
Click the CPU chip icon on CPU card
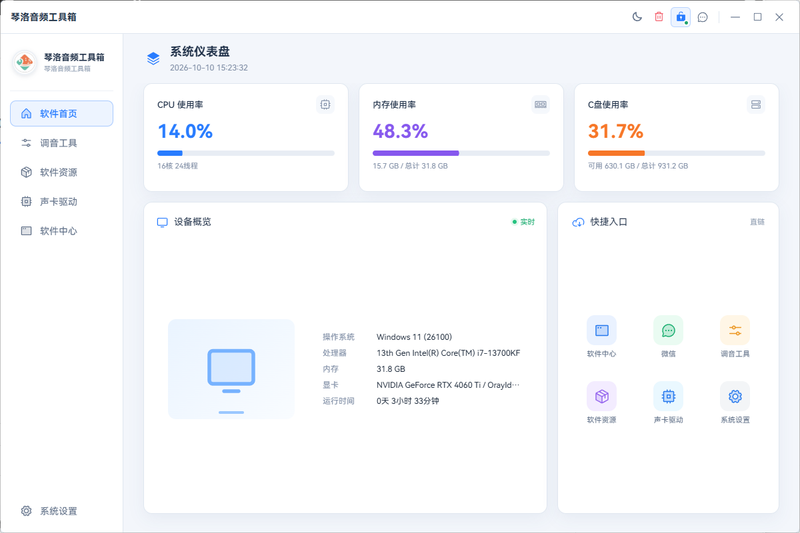pos(325,105)
